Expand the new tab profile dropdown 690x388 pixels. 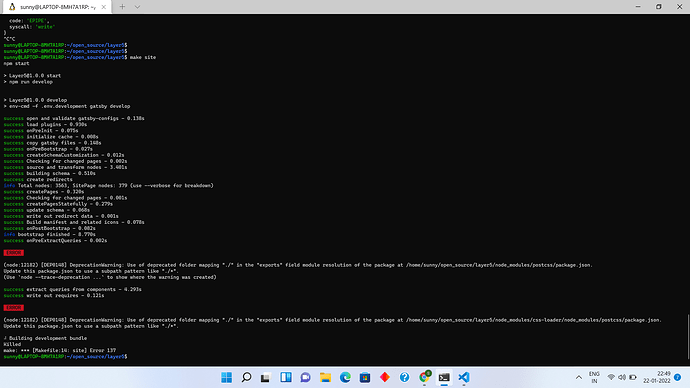137,7
